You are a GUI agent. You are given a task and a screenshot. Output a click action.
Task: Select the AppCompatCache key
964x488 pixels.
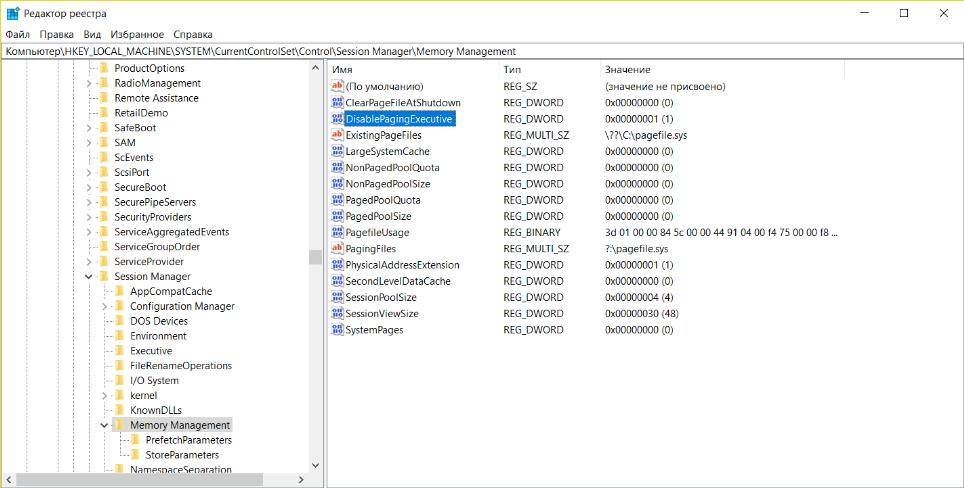pos(171,291)
